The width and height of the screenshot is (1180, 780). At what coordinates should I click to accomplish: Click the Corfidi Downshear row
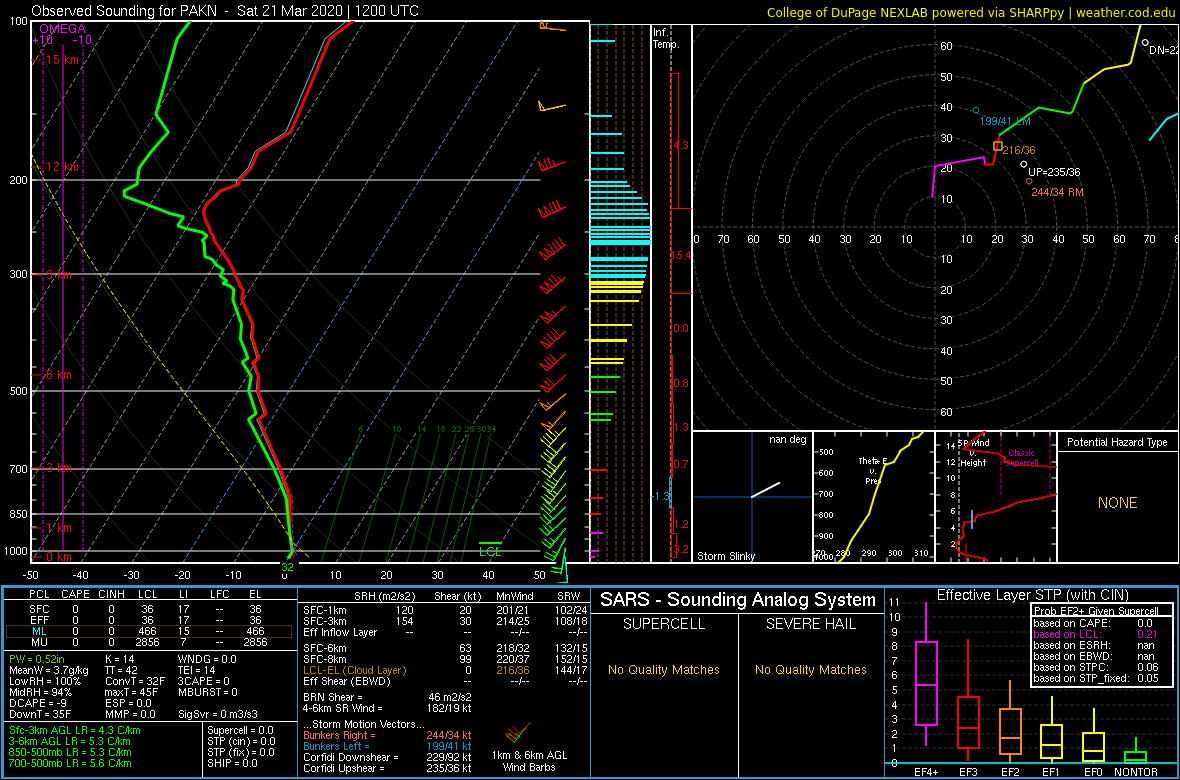[x=388, y=757]
